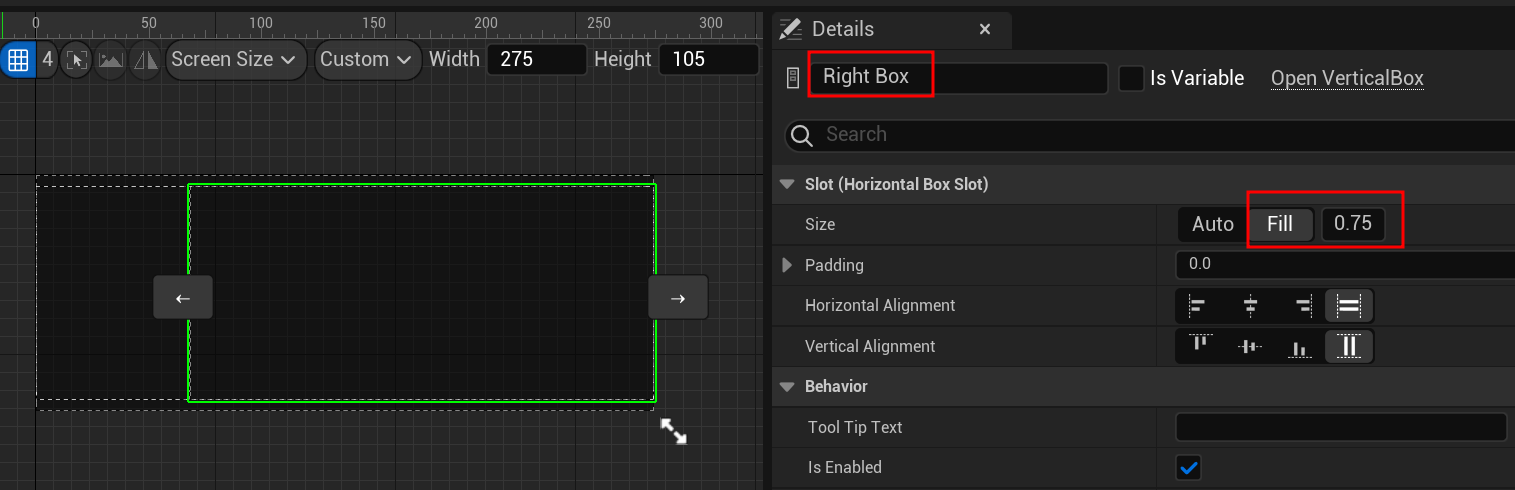Set Horizontal Alignment to right
Screen dimensions: 1515x490
pyautogui.click(x=1302, y=305)
